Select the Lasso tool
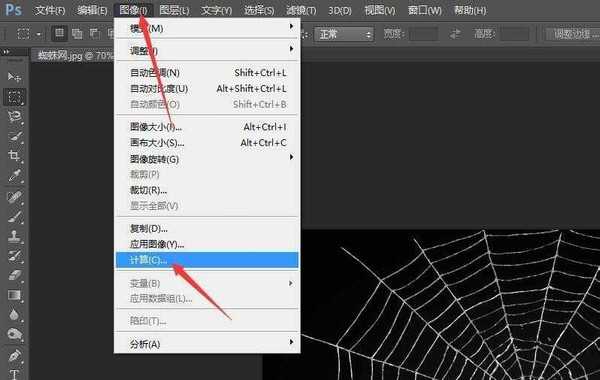 click(x=15, y=117)
